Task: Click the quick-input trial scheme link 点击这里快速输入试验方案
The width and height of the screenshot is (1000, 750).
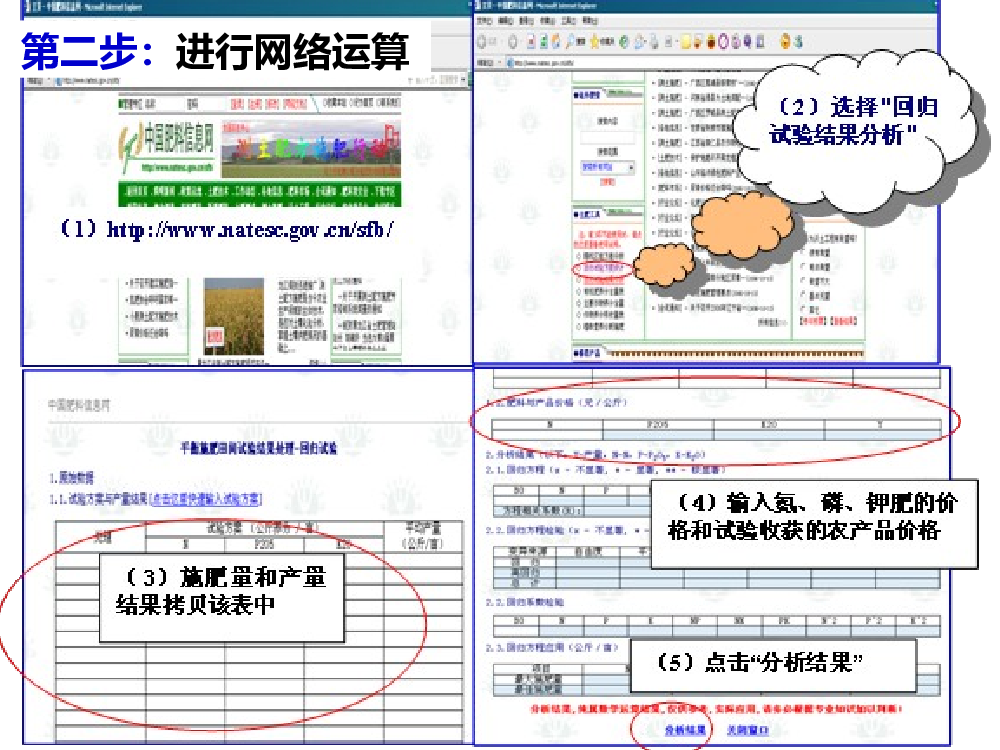Action: point(205,499)
